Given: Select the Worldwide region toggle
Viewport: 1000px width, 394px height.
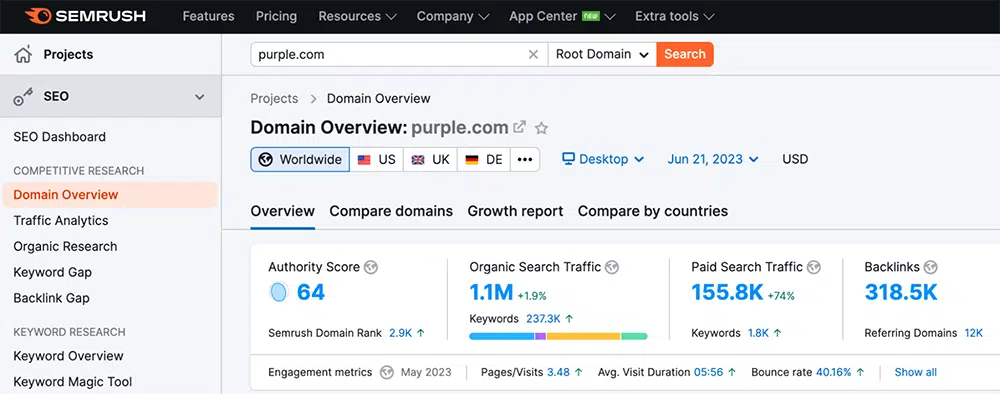Looking at the screenshot, I should (300, 159).
